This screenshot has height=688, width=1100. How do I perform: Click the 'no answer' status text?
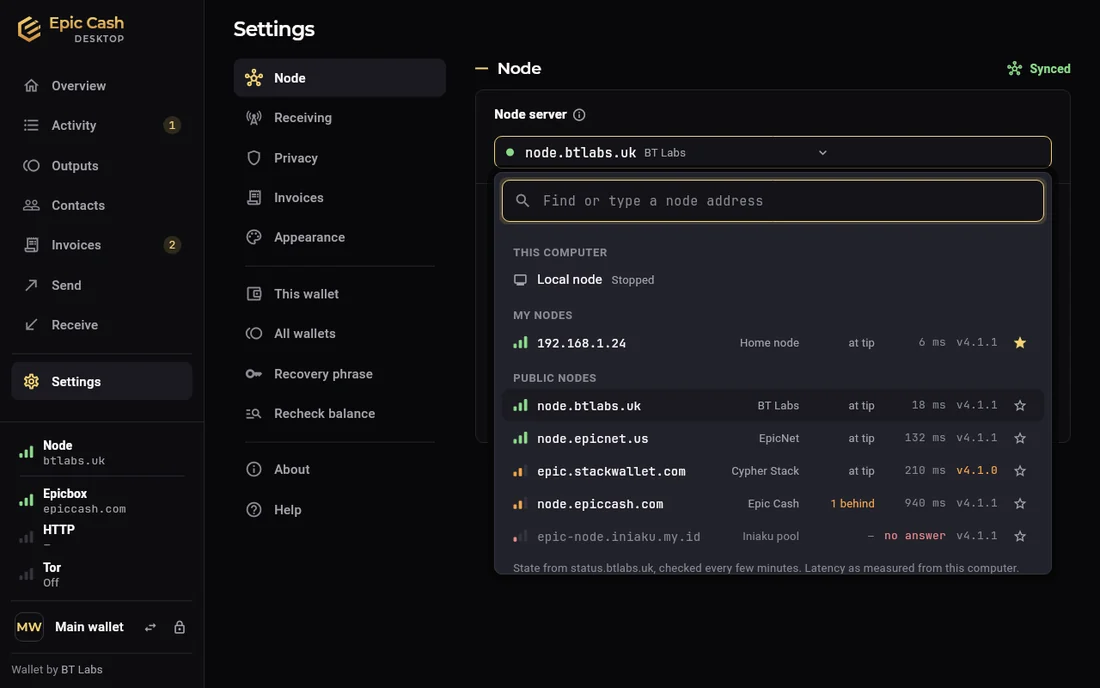click(x=915, y=536)
